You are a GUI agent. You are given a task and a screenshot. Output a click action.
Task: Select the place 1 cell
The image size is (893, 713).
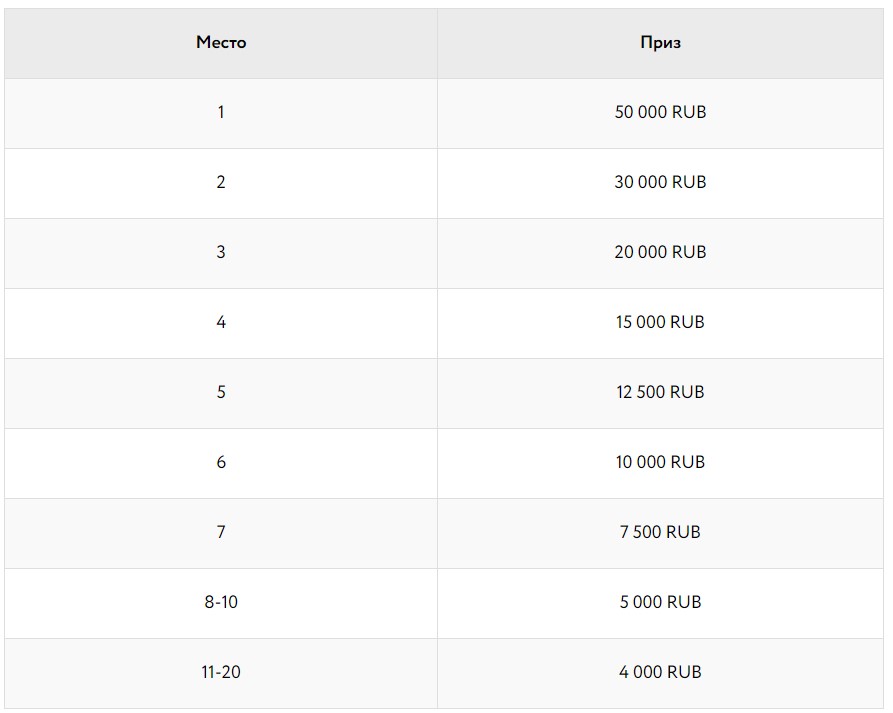(x=221, y=112)
